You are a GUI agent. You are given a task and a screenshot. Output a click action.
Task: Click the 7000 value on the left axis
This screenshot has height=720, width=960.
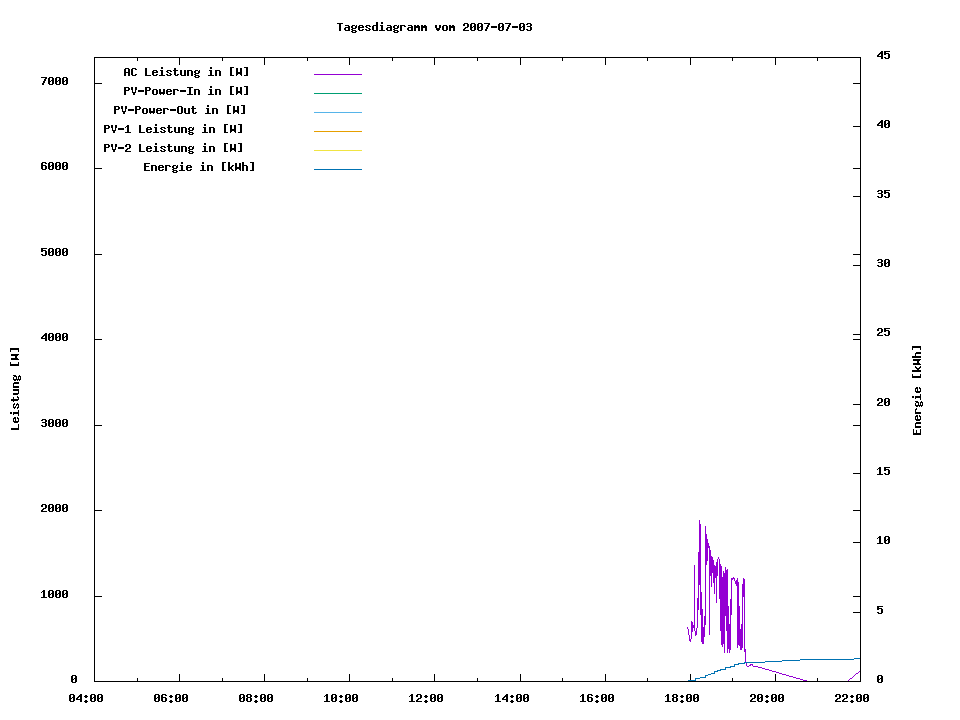click(54, 81)
